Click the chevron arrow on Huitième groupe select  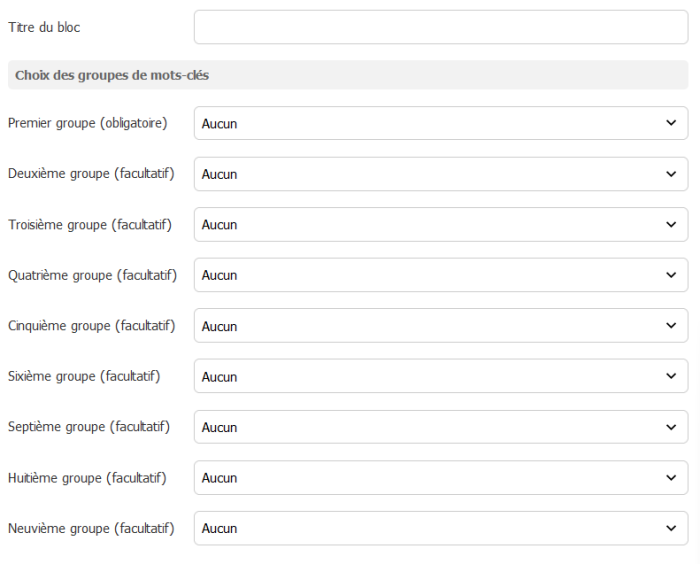click(670, 478)
